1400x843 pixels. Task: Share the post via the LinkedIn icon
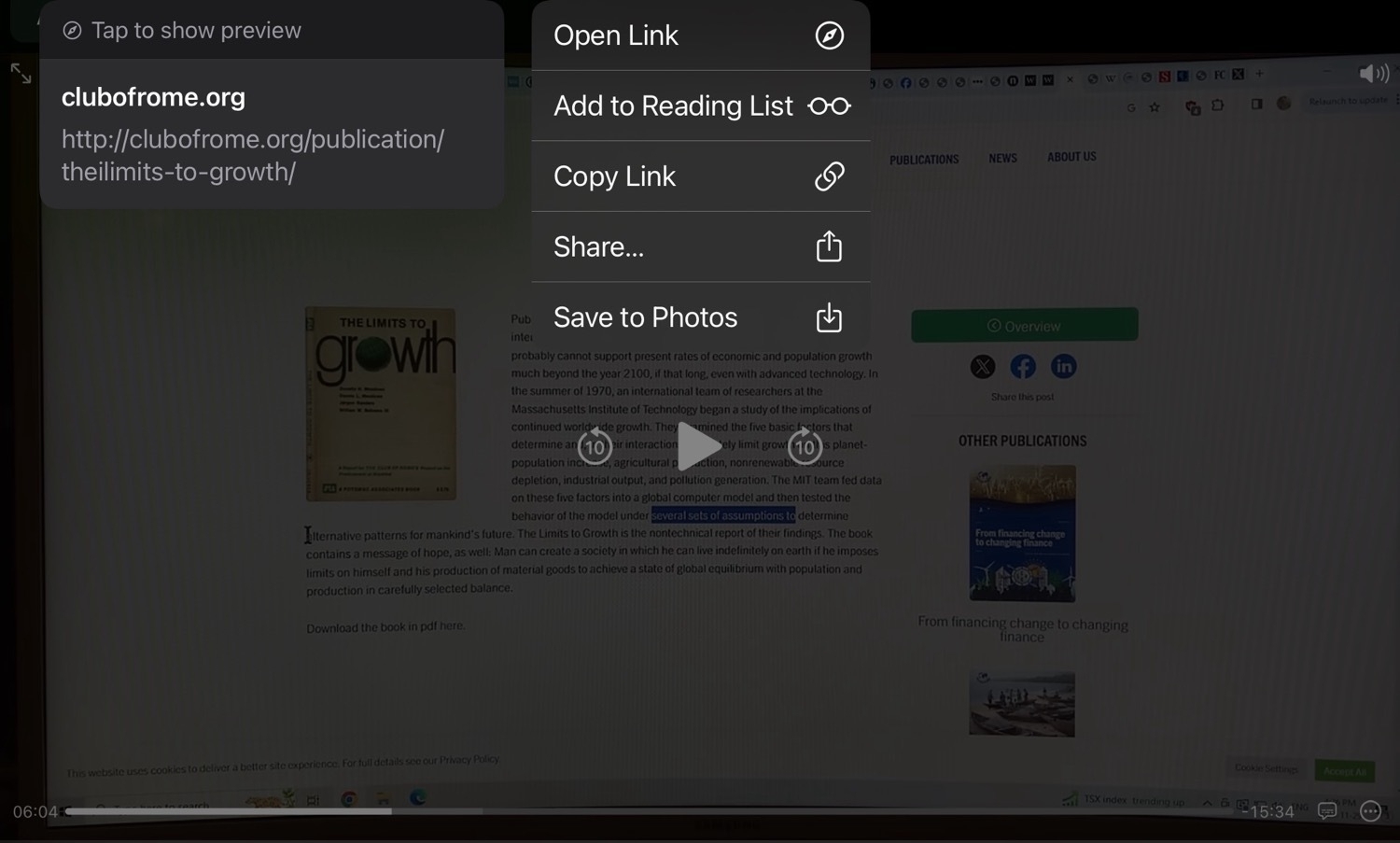tap(1063, 366)
